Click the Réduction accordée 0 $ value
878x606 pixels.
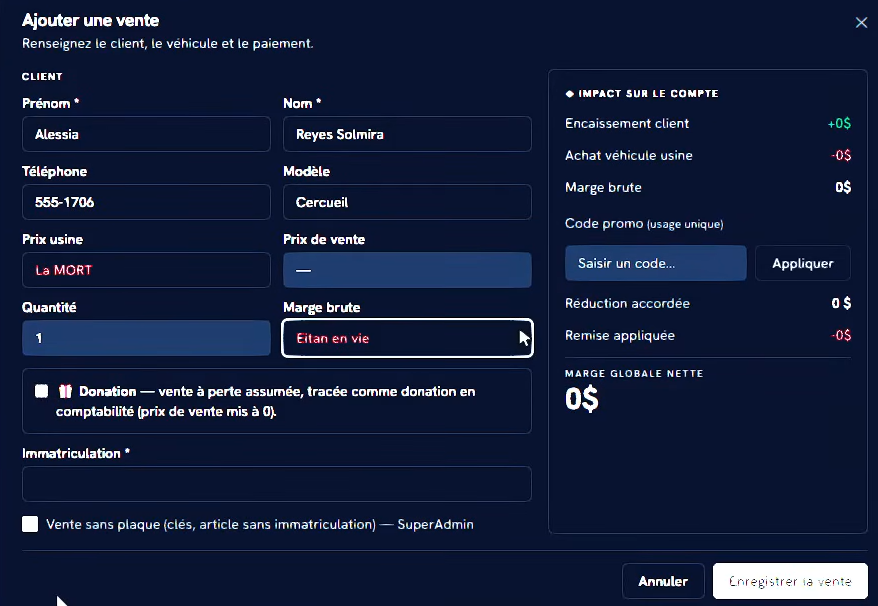(841, 303)
